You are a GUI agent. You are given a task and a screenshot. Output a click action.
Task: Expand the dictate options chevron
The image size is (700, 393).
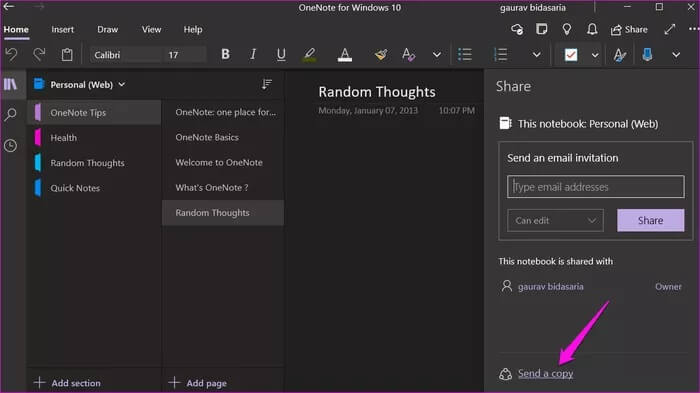click(676, 55)
